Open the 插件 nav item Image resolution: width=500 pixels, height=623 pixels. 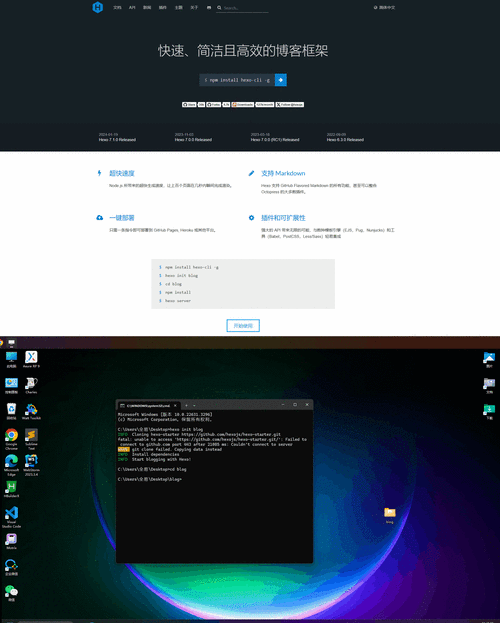(x=163, y=8)
